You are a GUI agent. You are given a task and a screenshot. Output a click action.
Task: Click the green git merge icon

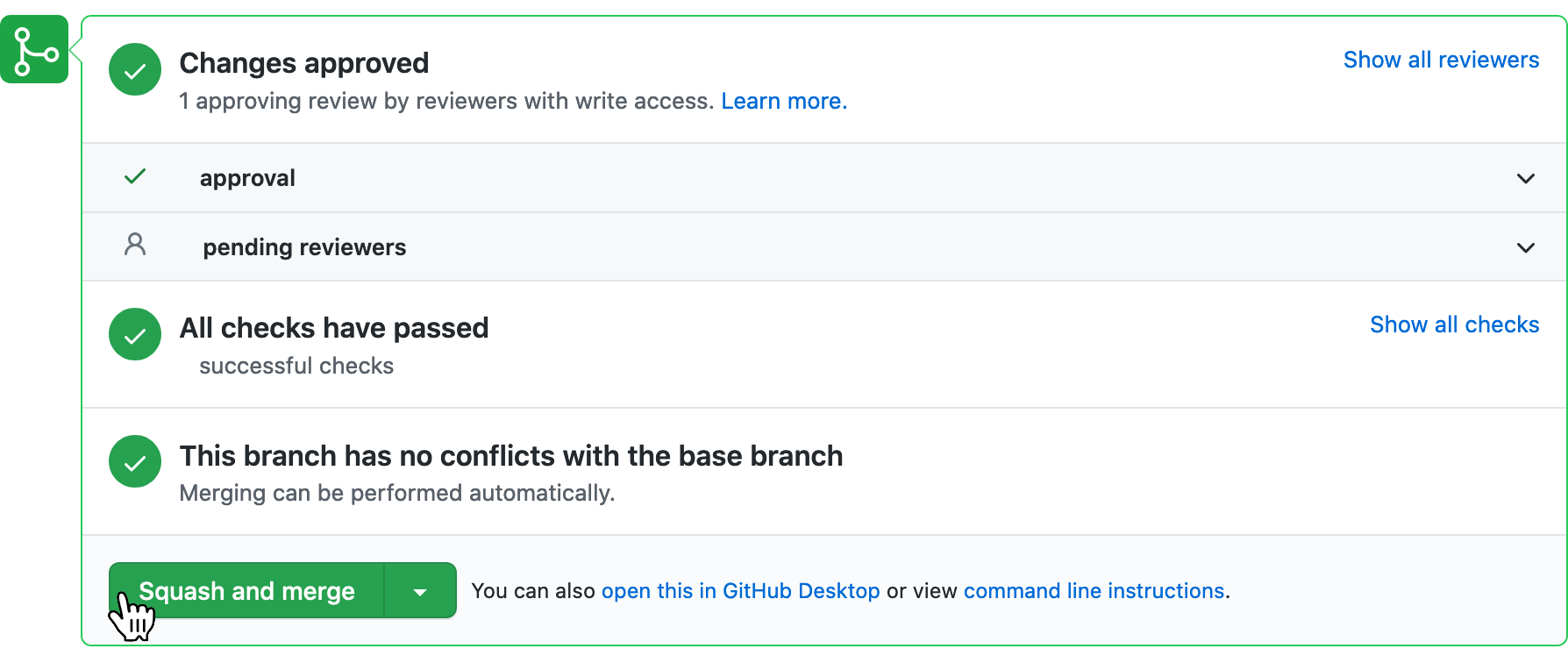click(x=34, y=49)
